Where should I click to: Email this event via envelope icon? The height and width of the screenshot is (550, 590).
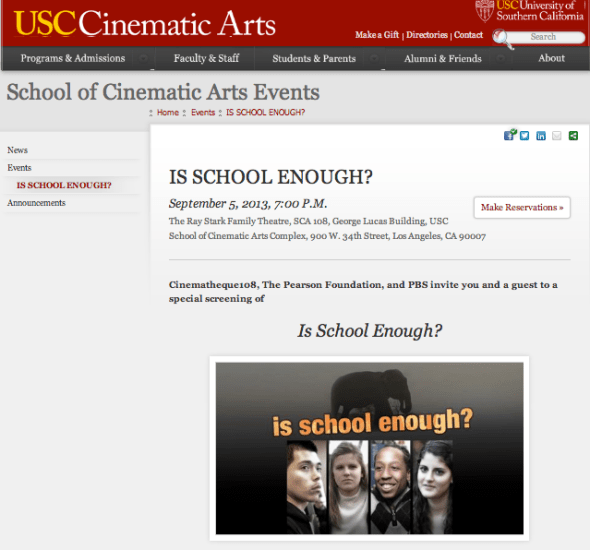tap(557, 136)
